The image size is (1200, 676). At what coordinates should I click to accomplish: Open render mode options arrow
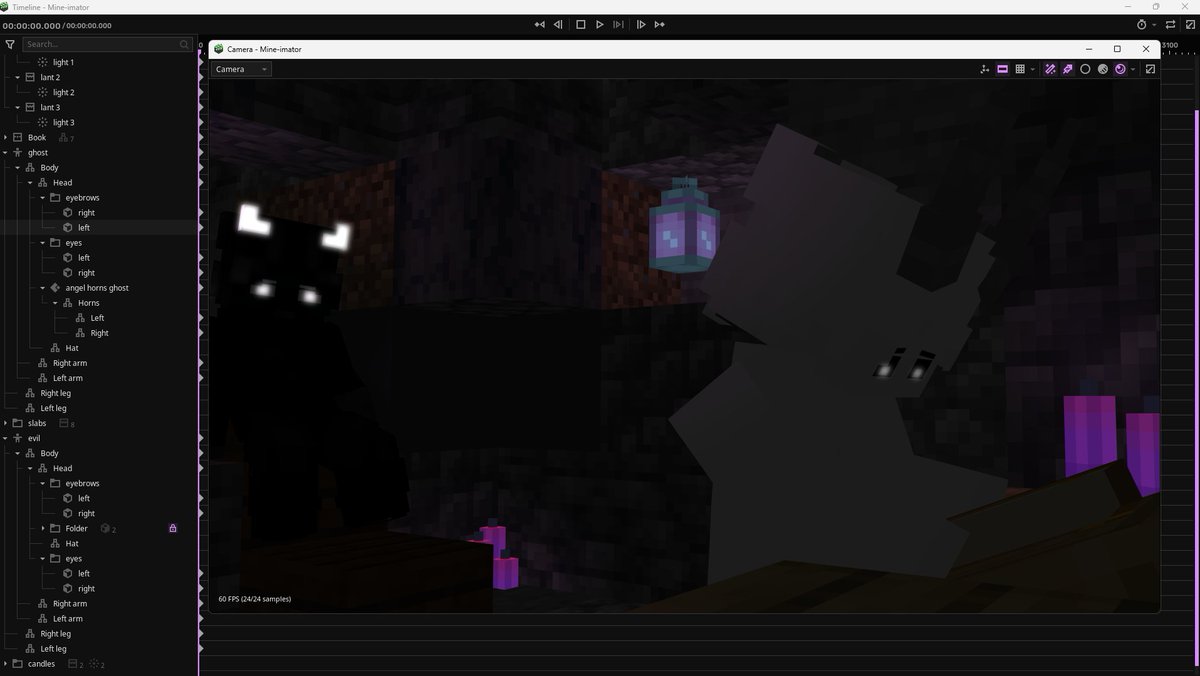pos(1132,69)
